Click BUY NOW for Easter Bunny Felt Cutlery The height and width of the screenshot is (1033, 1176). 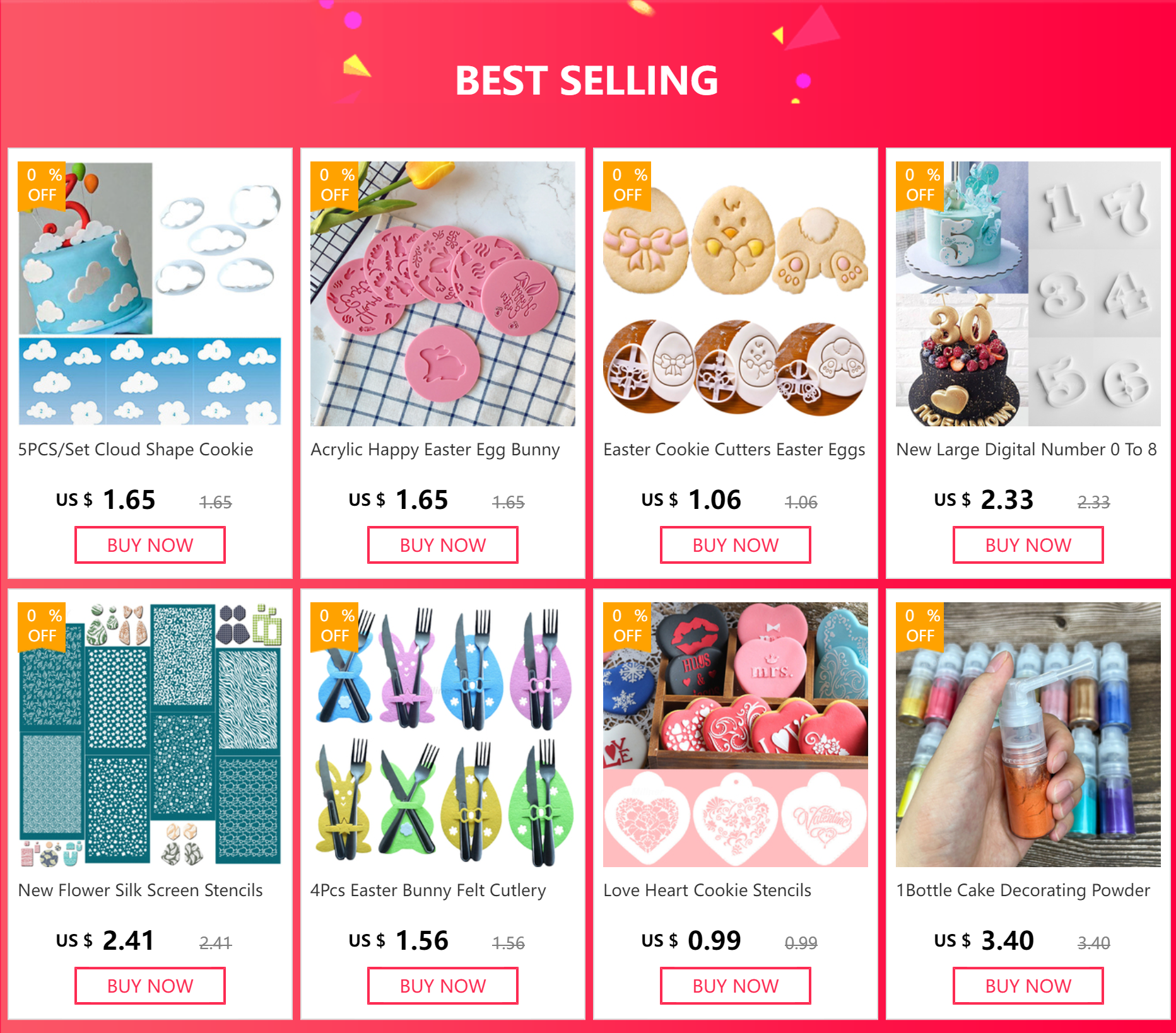coord(443,986)
